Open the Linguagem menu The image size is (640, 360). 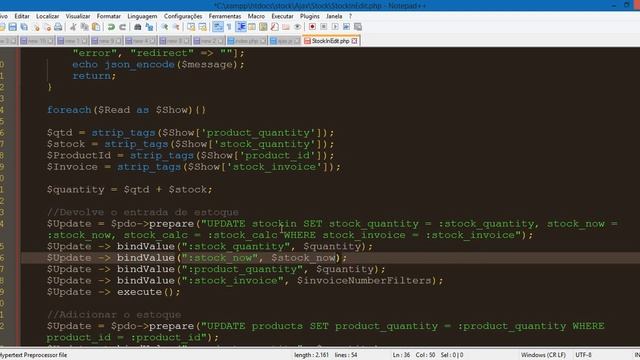(x=142, y=16)
